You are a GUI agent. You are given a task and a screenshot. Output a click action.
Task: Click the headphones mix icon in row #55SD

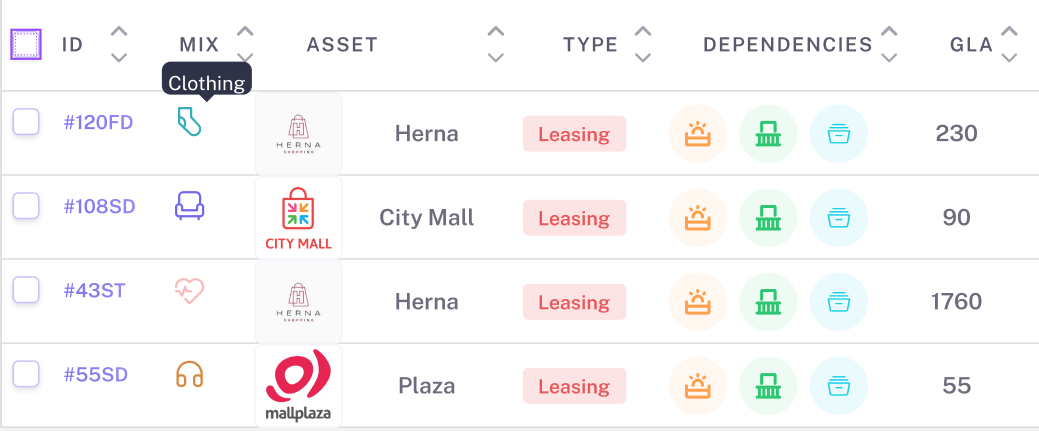tap(189, 374)
